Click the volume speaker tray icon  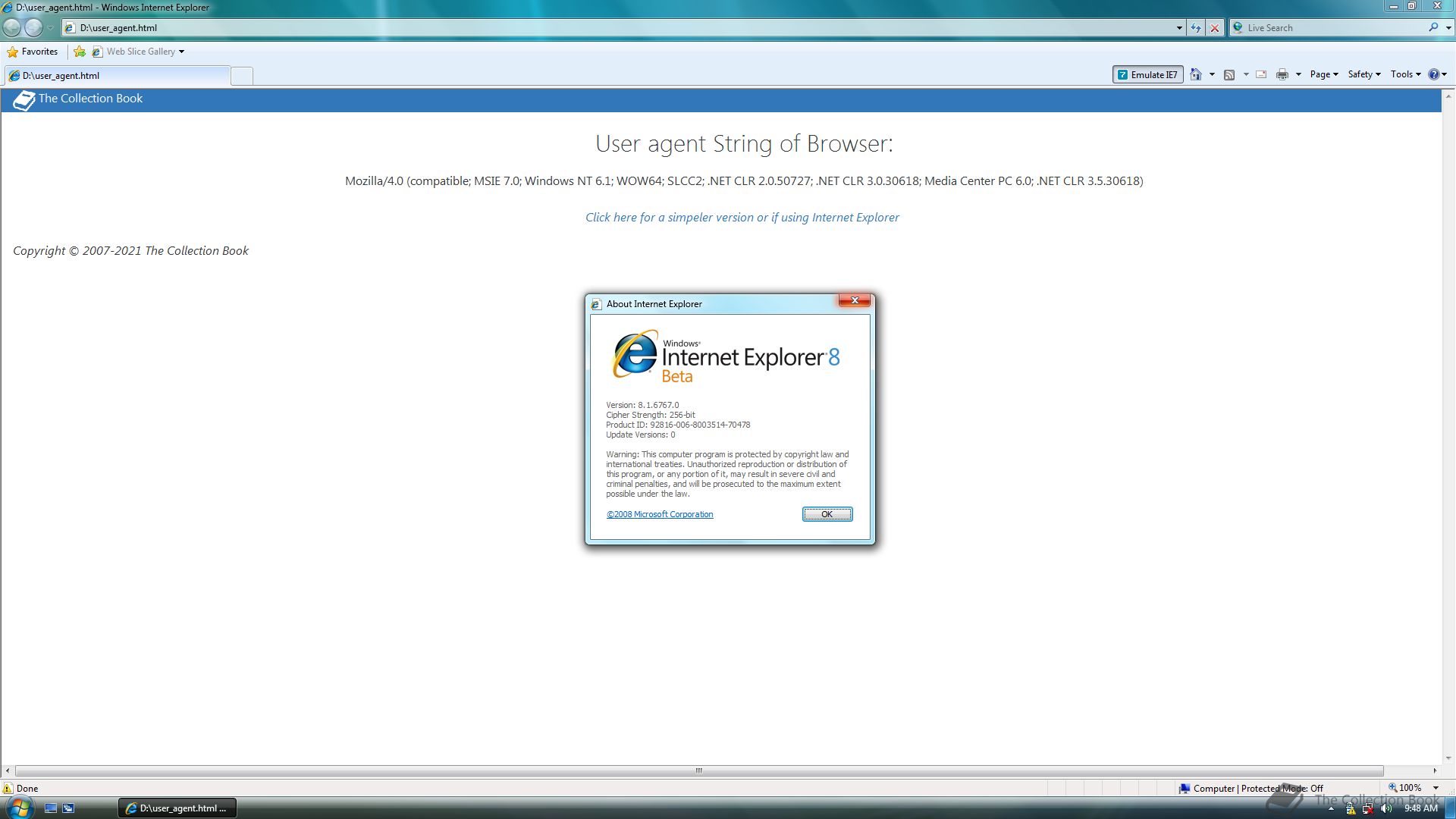pos(1386,809)
